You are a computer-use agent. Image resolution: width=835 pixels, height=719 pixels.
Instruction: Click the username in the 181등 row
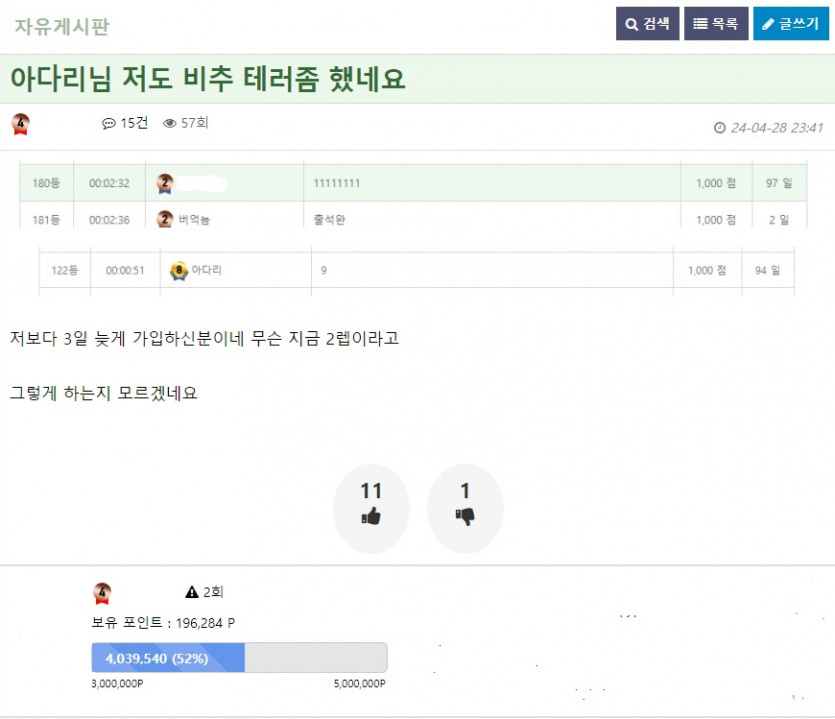[x=194, y=219]
